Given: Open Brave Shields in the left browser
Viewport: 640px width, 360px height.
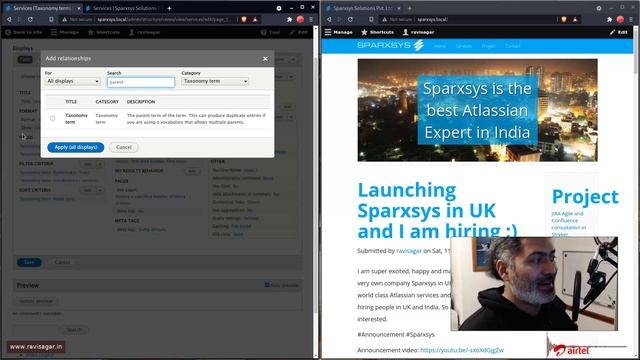Looking at the screenshot, I should click(x=244, y=19).
